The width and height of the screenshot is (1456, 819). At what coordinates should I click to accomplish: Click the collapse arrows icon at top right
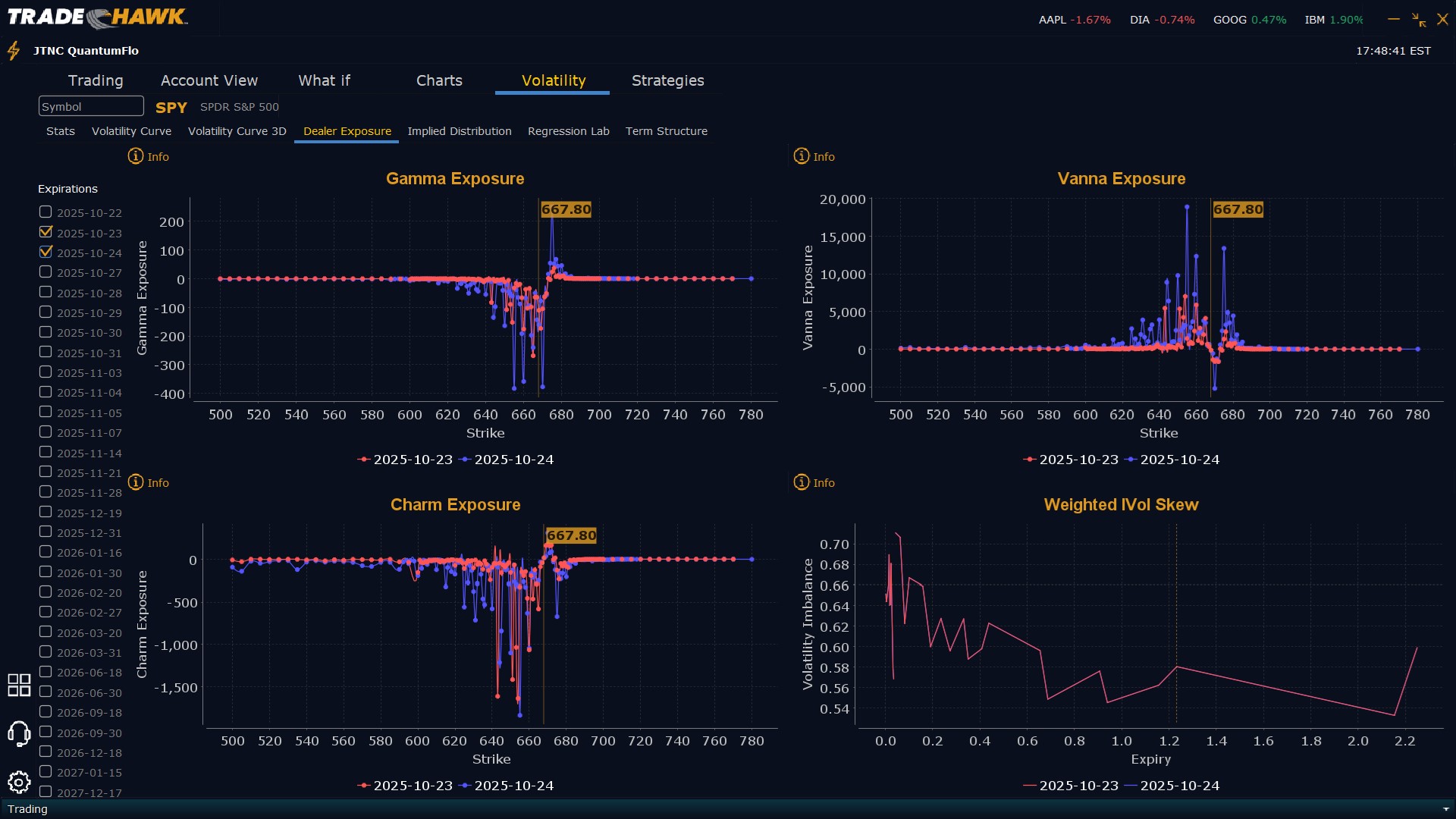tap(1418, 20)
